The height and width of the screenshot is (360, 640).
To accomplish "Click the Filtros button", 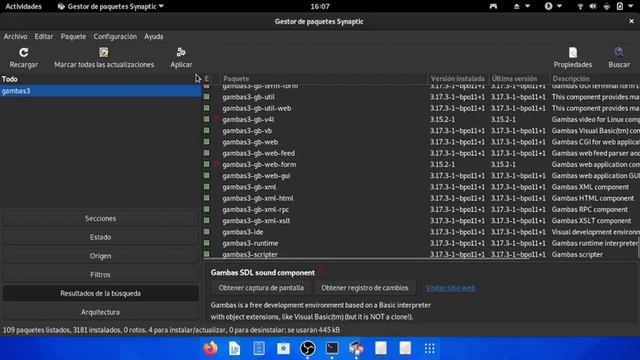I will [100, 275].
